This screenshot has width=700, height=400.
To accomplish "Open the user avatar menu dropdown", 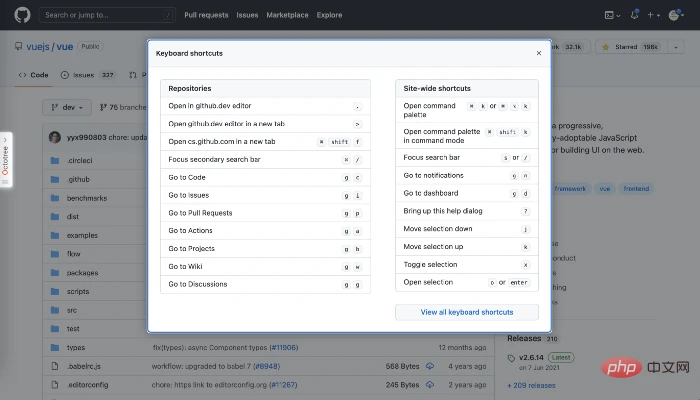I will (x=678, y=15).
